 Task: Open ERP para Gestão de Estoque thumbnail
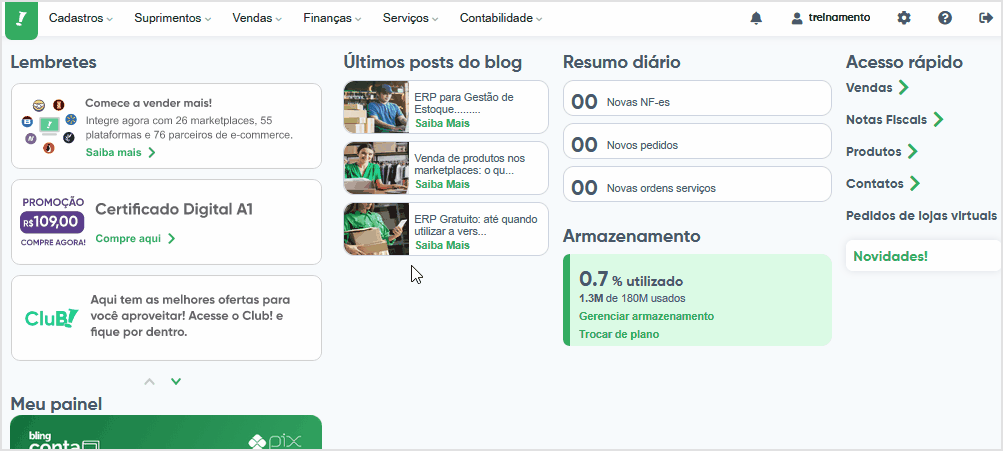[376, 106]
